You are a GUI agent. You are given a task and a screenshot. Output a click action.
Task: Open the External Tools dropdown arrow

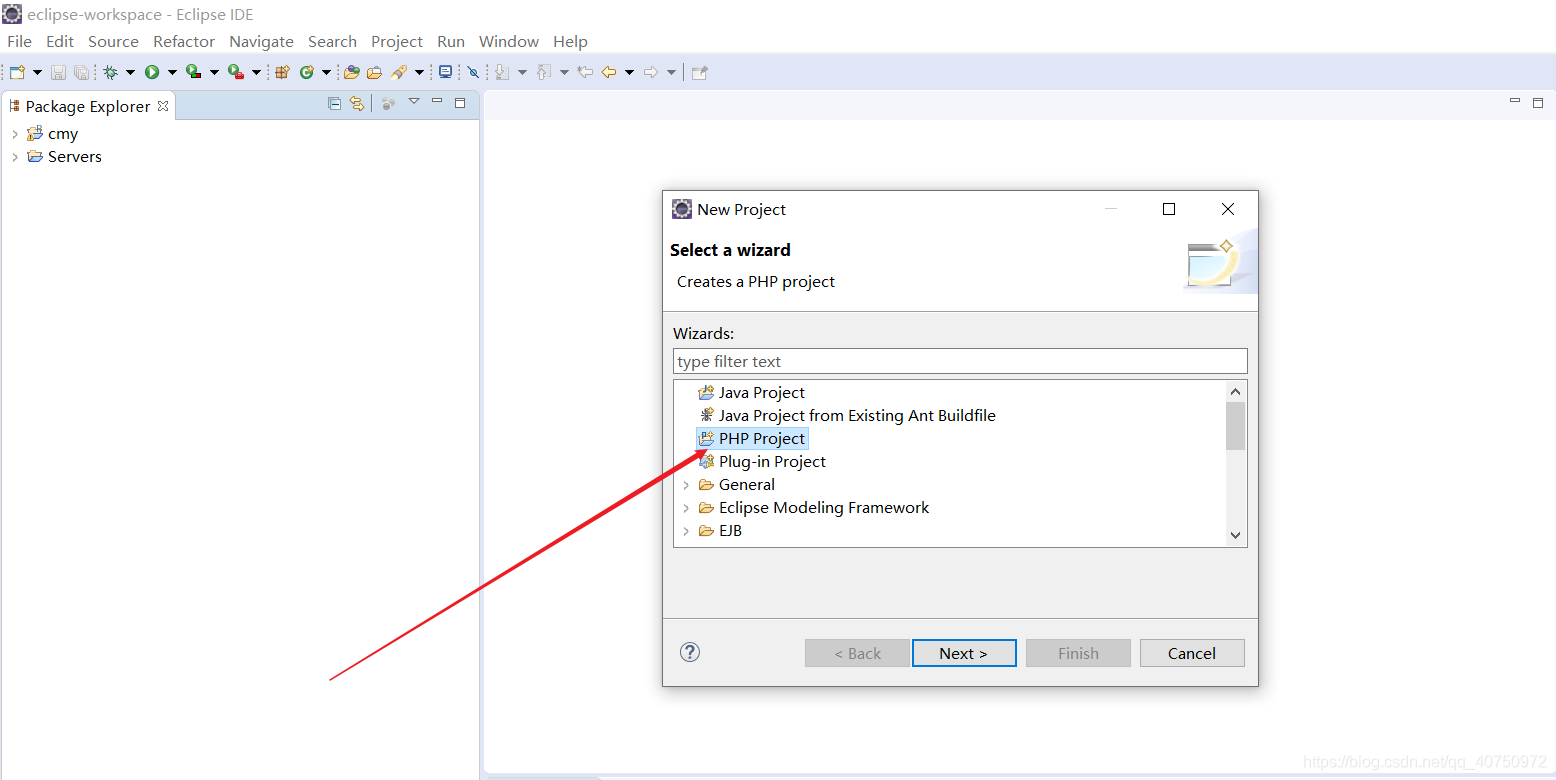pyautogui.click(x=256, y=72)
